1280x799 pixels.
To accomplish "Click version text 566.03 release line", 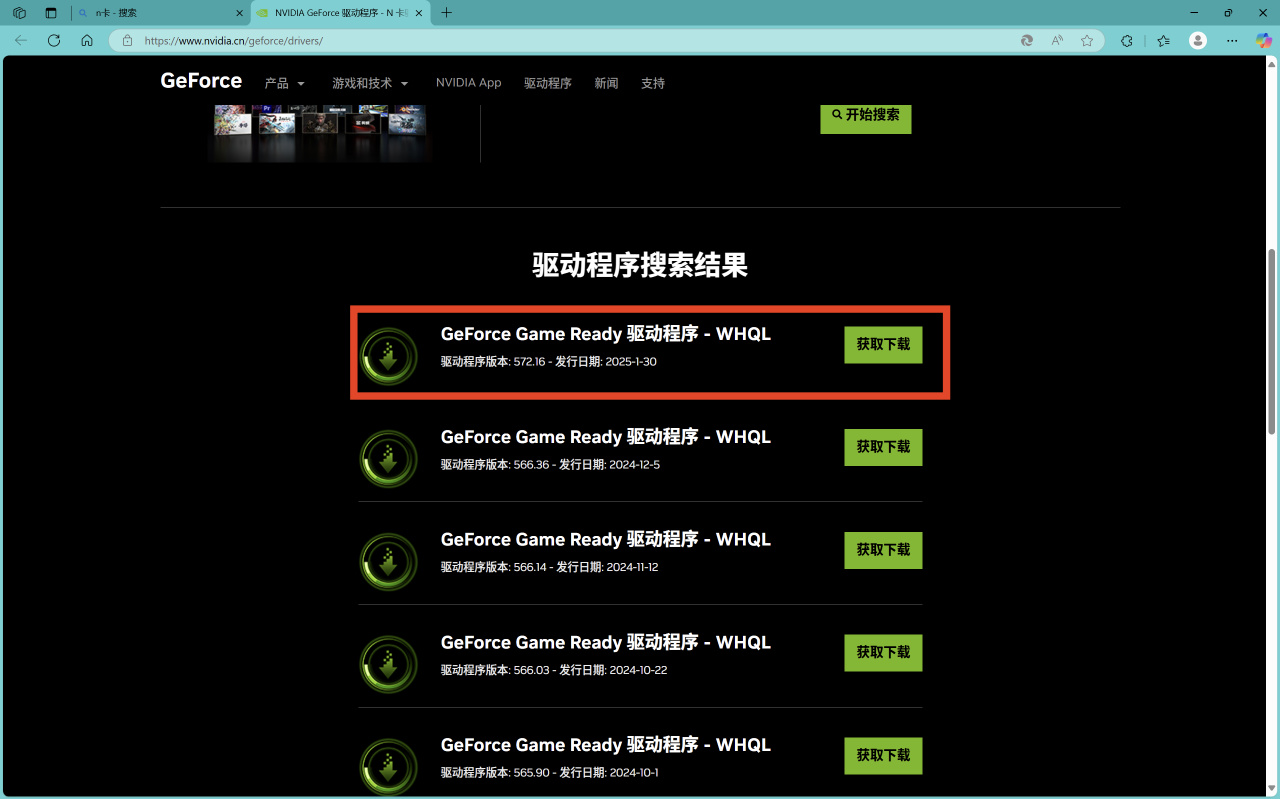I will (x=554, y=670).
